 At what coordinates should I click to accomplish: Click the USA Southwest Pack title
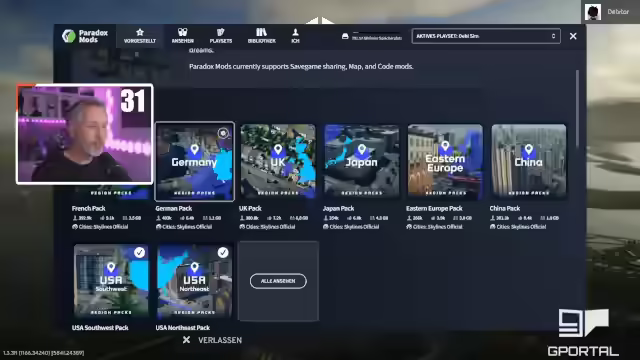point(100,328)
